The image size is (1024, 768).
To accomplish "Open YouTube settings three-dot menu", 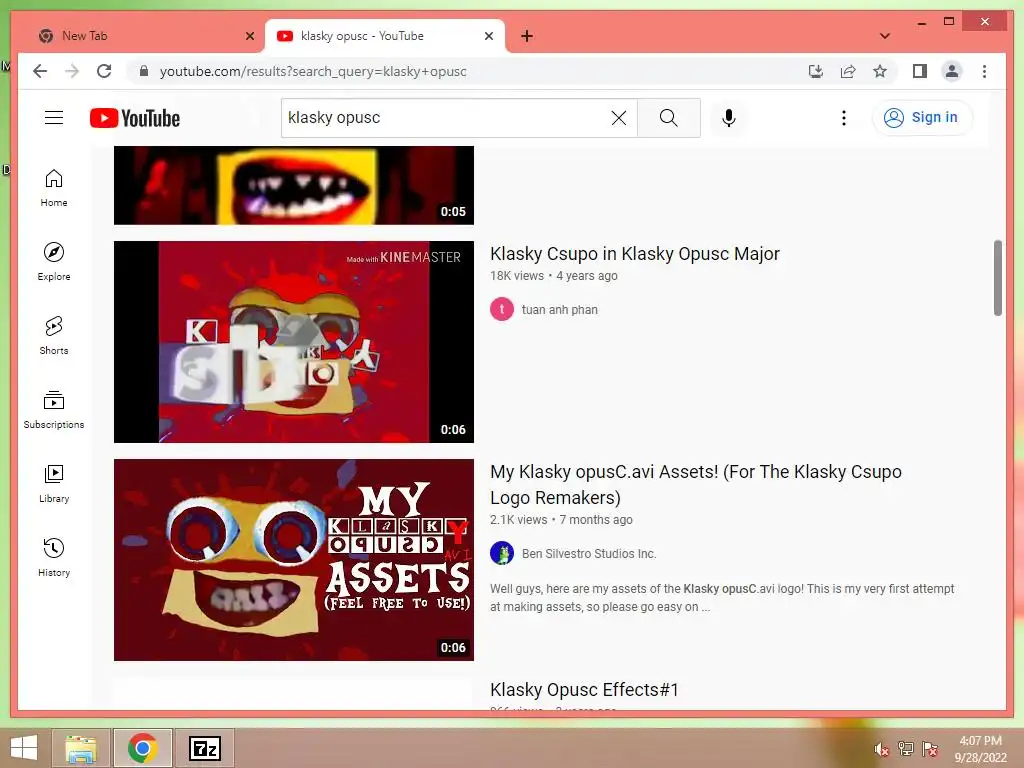I will point(844,118).
